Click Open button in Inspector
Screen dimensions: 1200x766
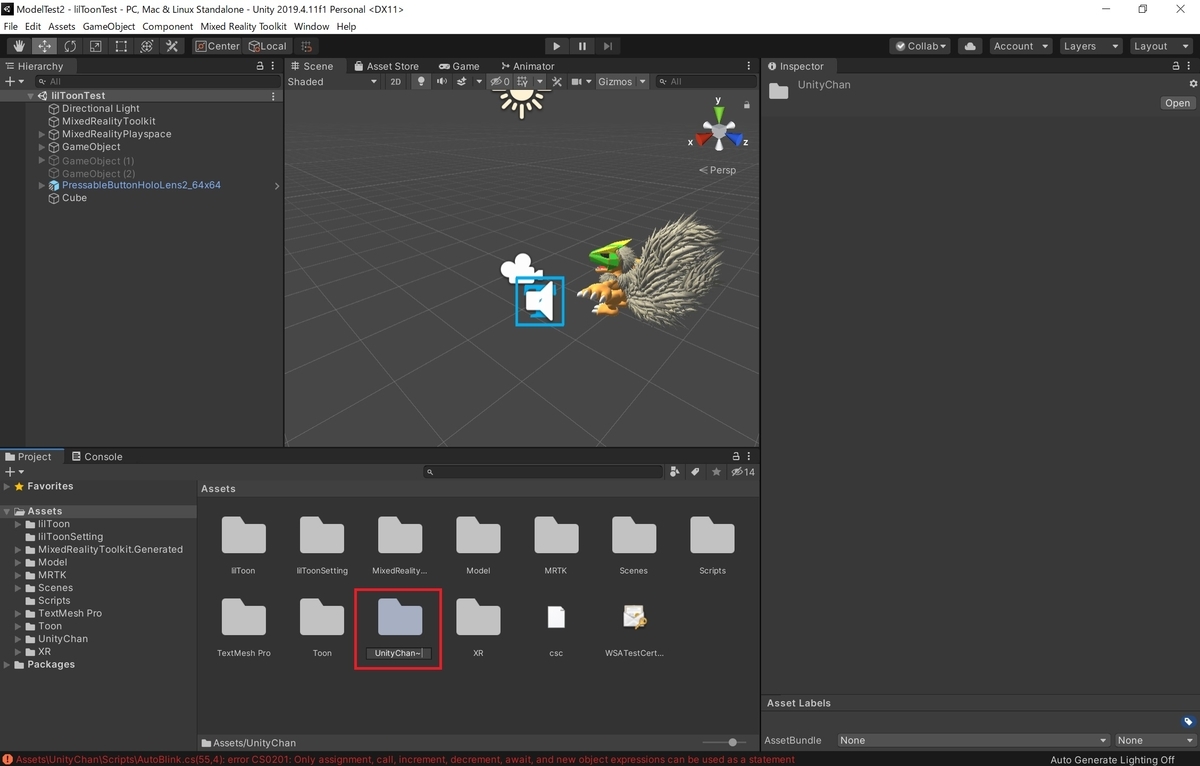tap(1177, 103)
